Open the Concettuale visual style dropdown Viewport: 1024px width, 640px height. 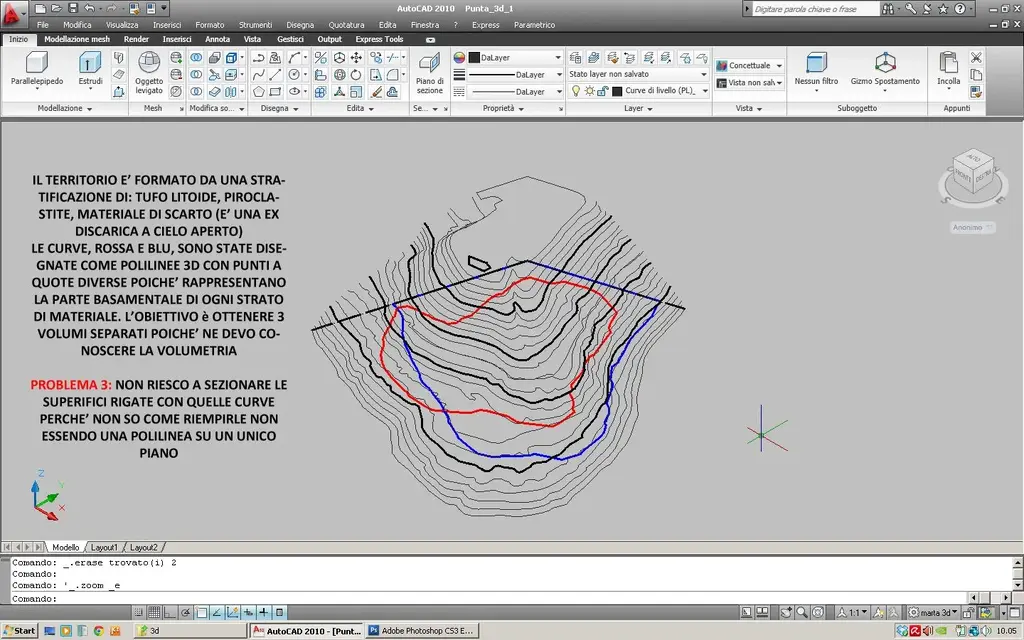click(780, 66)
